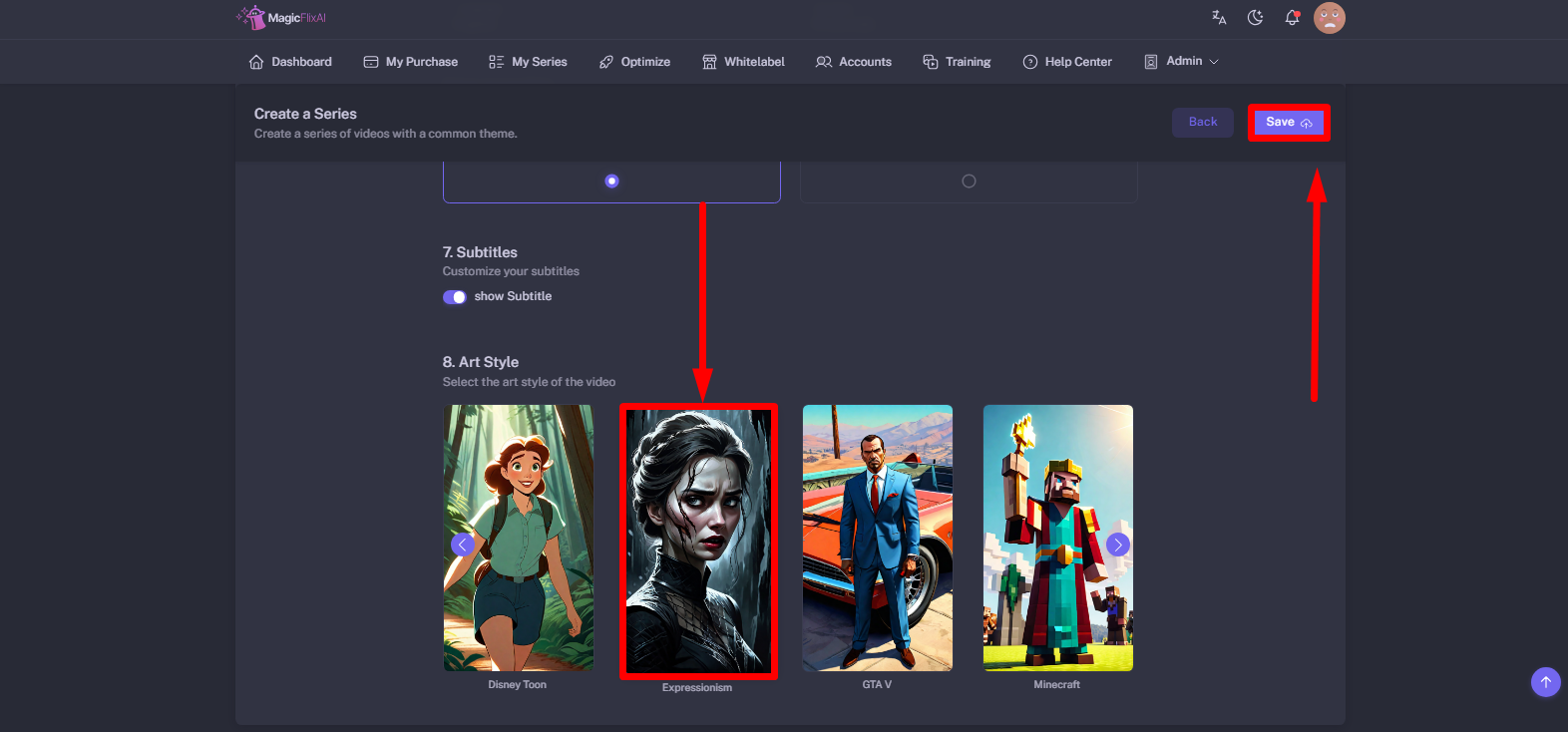Open the language translation icon
The height and width of the screenshot is (732, 1568).
point(1219,17)
